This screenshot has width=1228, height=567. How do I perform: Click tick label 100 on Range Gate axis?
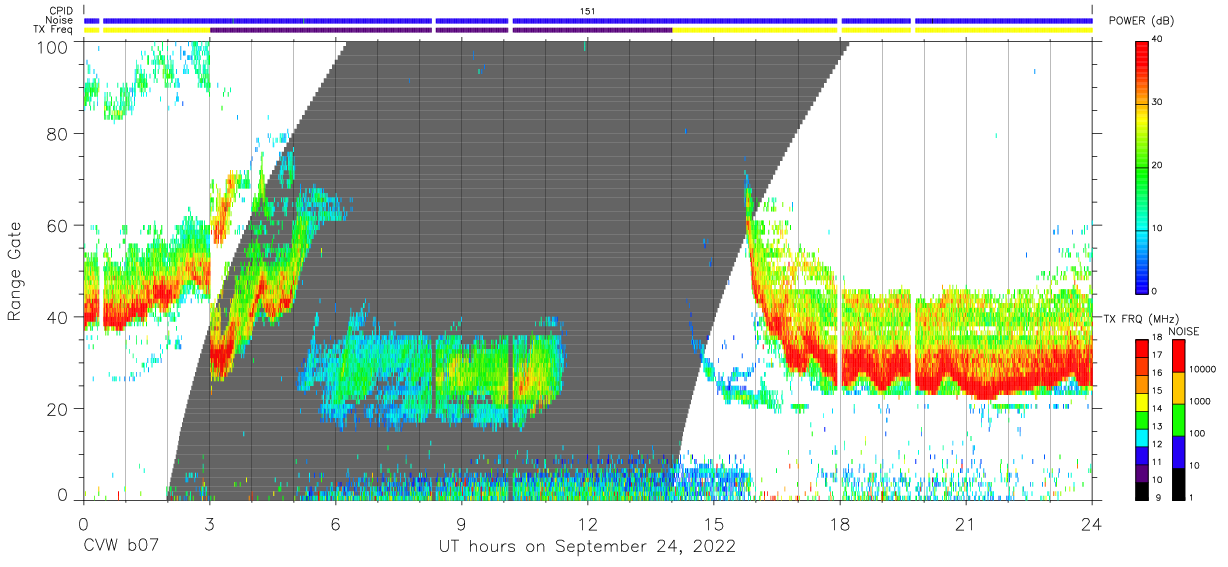[53, 46]
